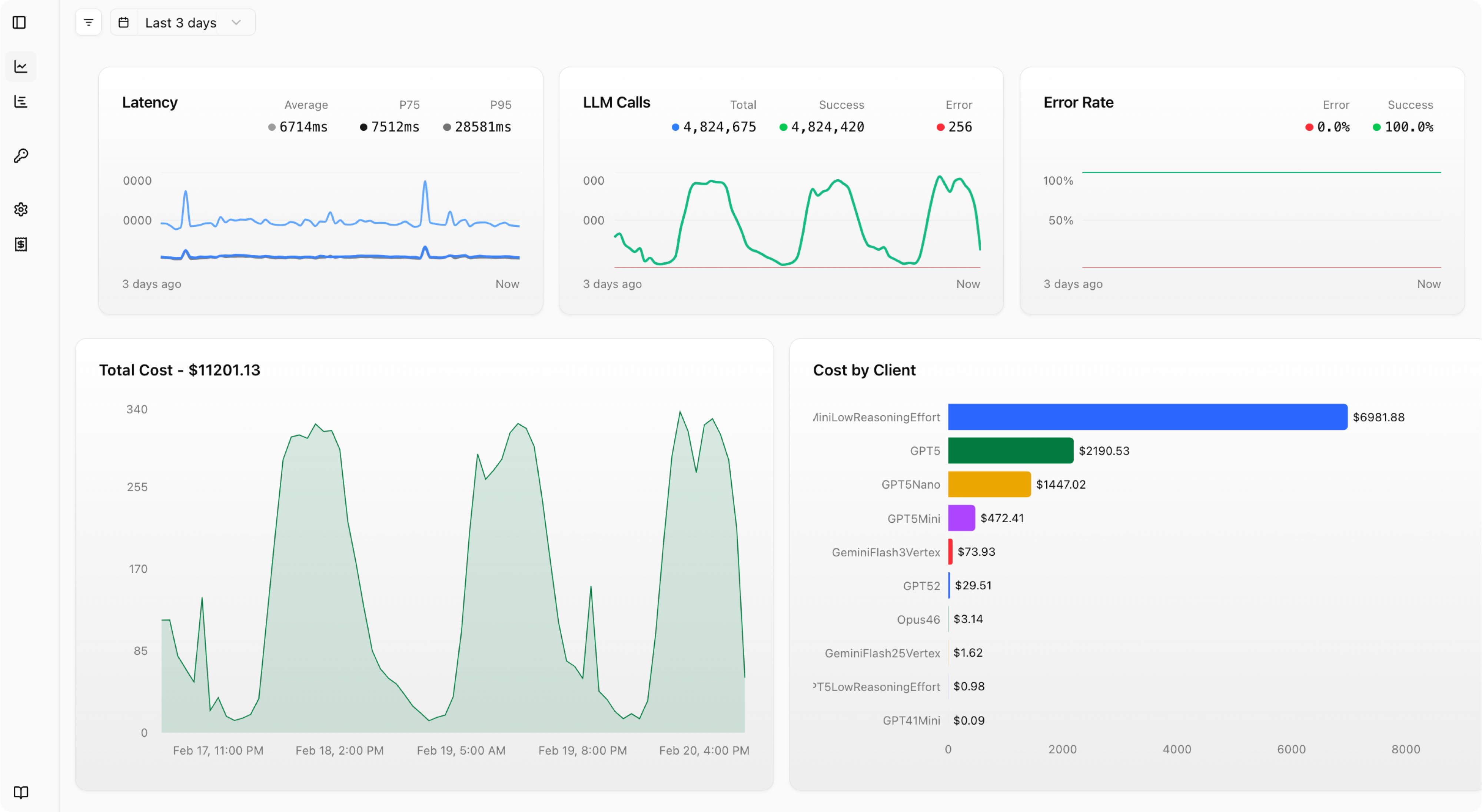Click the filter icon button
This screenshot has height=812, width=1482.
(x=89, y=23)
